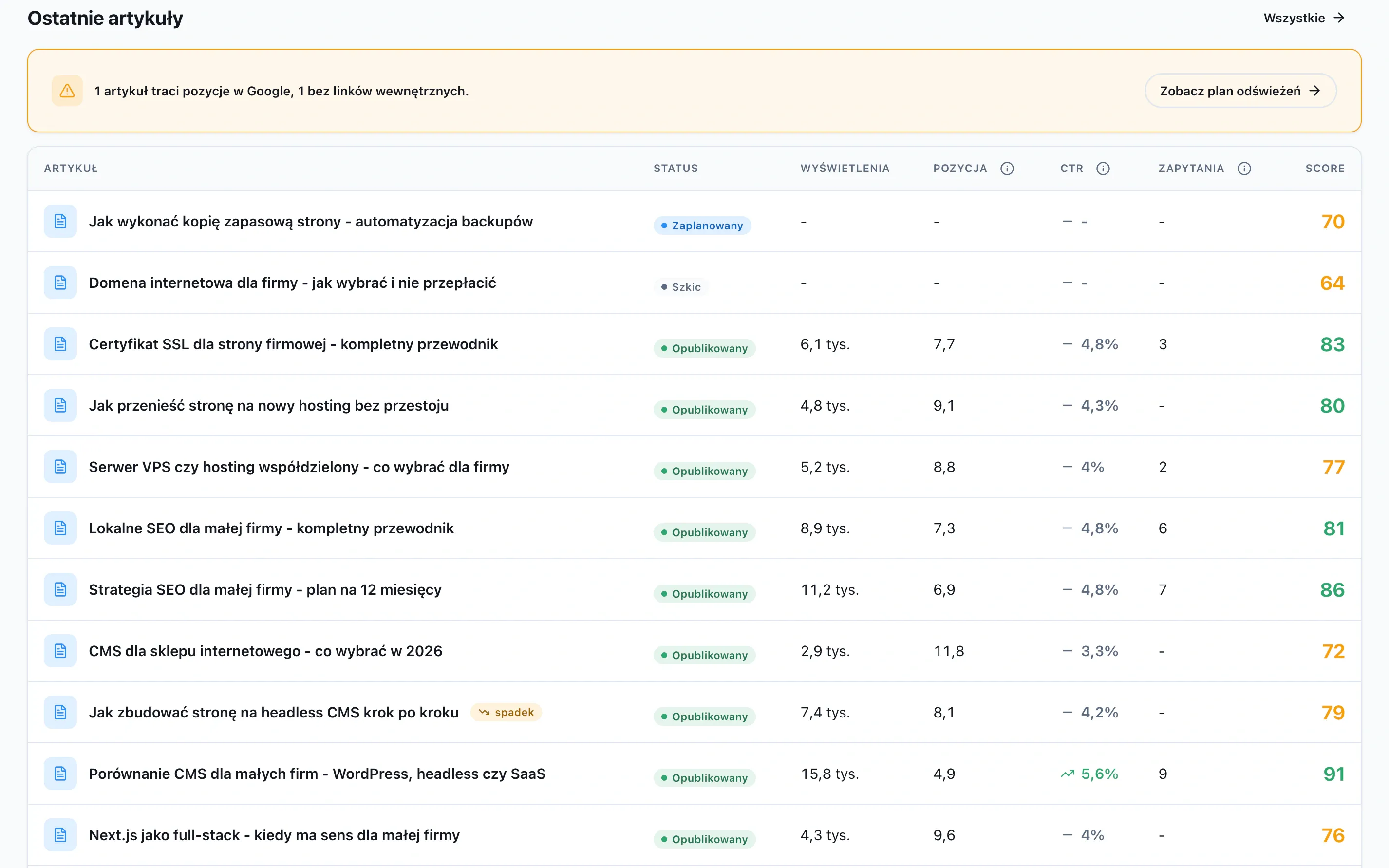Open article 'Domena internetowa dla firmy - jak wybrać'
Viewport: 1389px width, 868px height.
292,283
